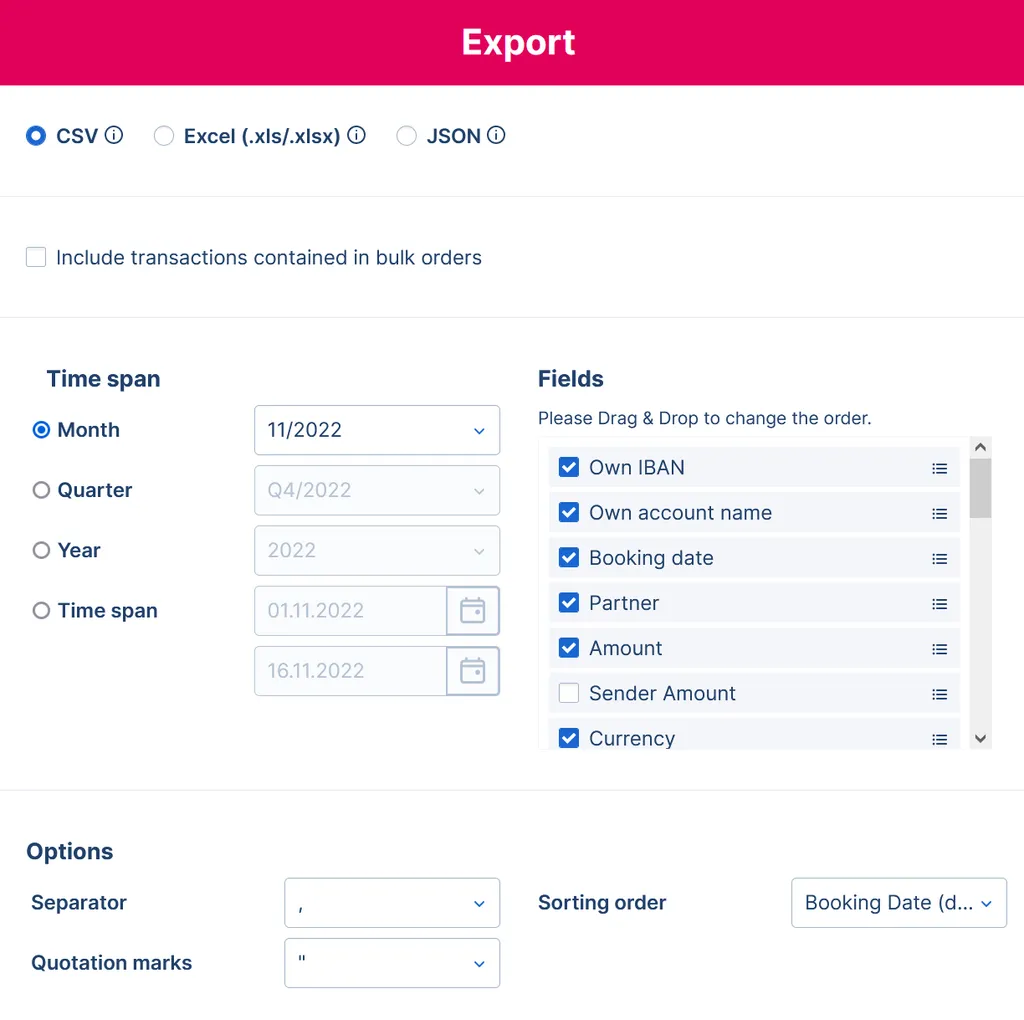
Task: Click the Separator label
Action: [79, 902]
